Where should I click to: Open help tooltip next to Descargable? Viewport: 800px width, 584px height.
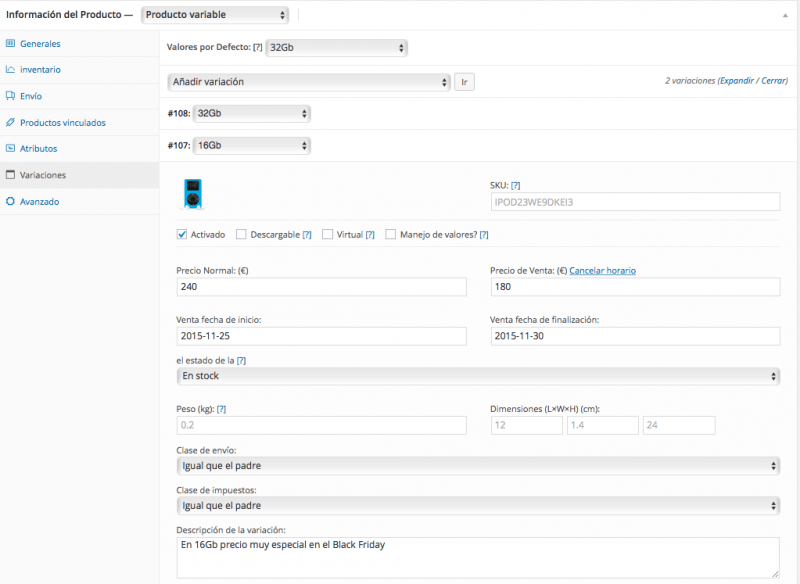tap(307, 235)
